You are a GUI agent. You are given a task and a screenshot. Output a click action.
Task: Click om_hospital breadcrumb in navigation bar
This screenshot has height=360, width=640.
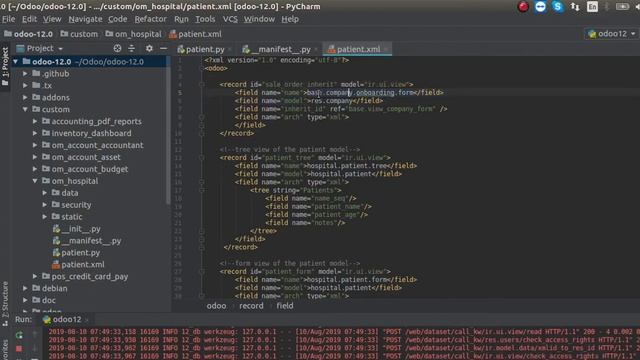(133, 34)
